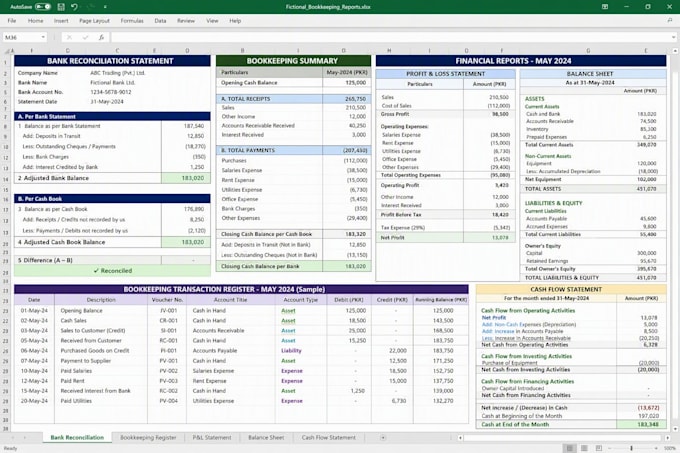The width and height of the screenshot is (680, 453).
Task: Click the vertical scrollbar up arrow
Action: (x=675, y=51)
